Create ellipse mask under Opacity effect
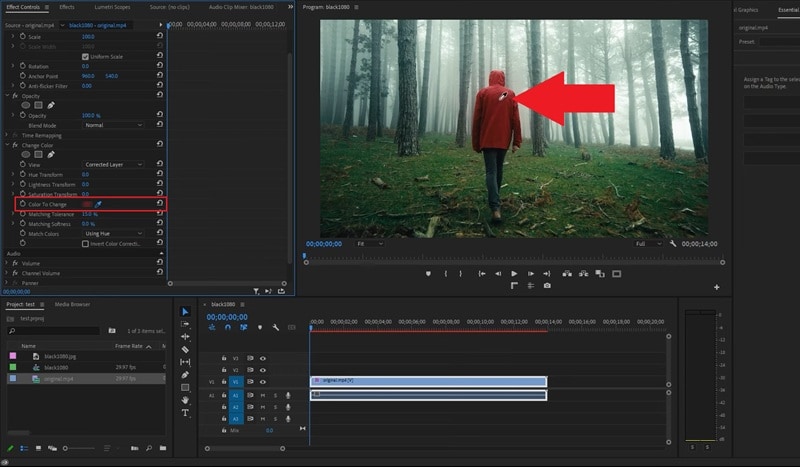The image size is (800, 467). pos(26,105)
